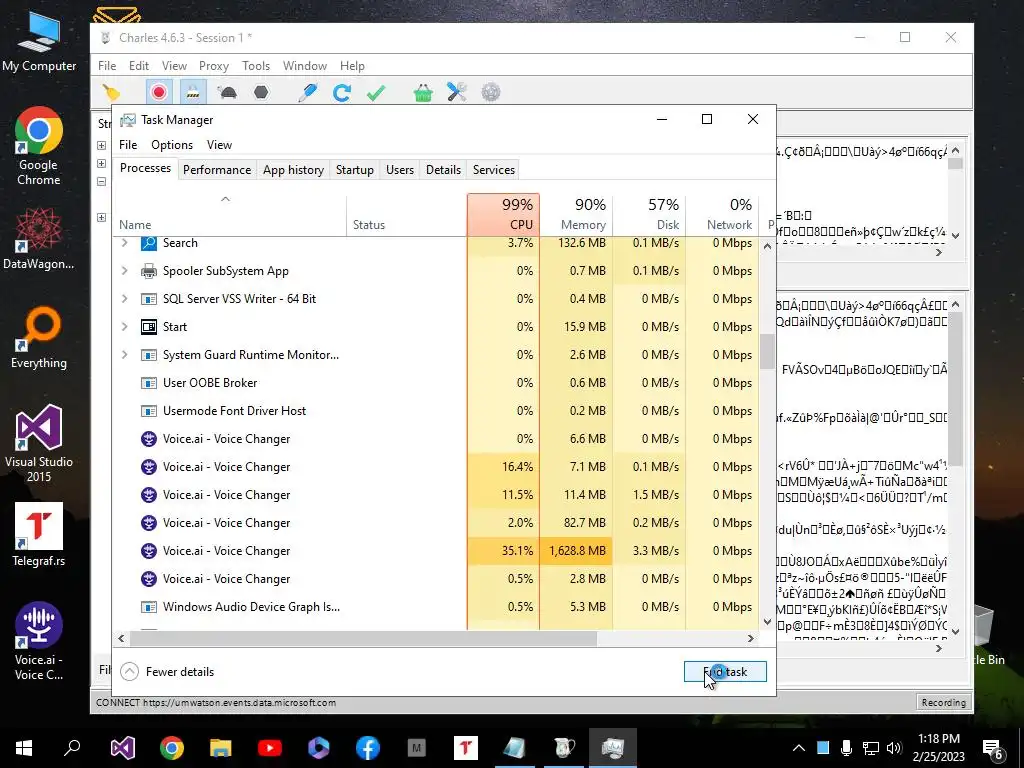Open Charles File menu
Screen dimensions: 1024x768
click(x=107, y=66)
